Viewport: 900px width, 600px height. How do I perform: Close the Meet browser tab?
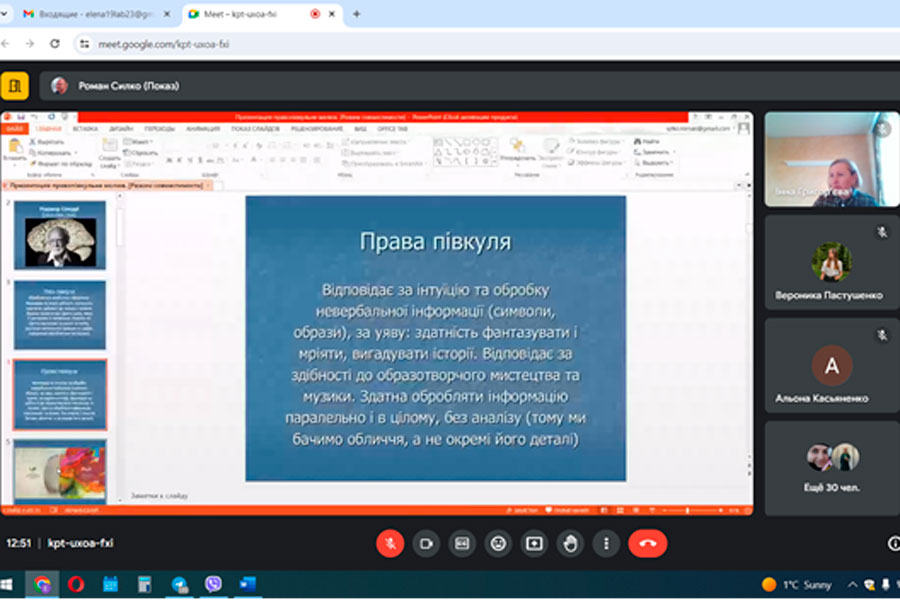(x=332, y=14)
